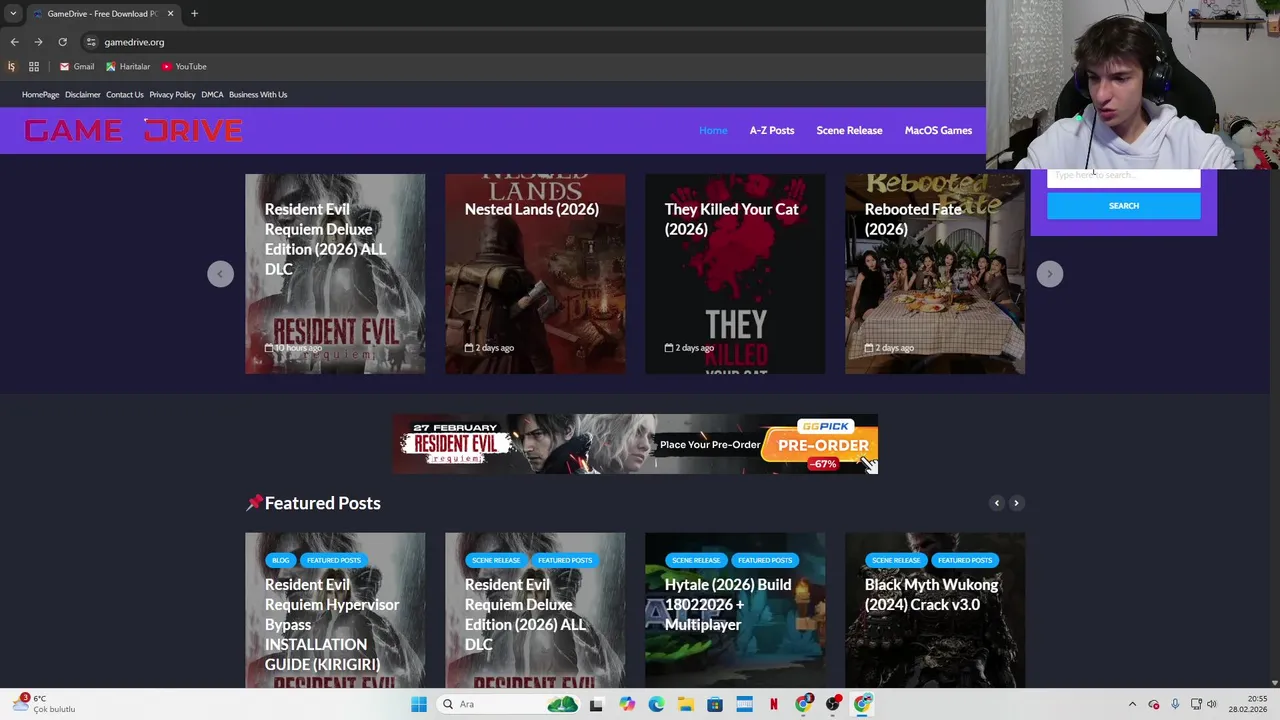Show previous slide in top carousel
Screen dimensions: 1280x720
220,274
